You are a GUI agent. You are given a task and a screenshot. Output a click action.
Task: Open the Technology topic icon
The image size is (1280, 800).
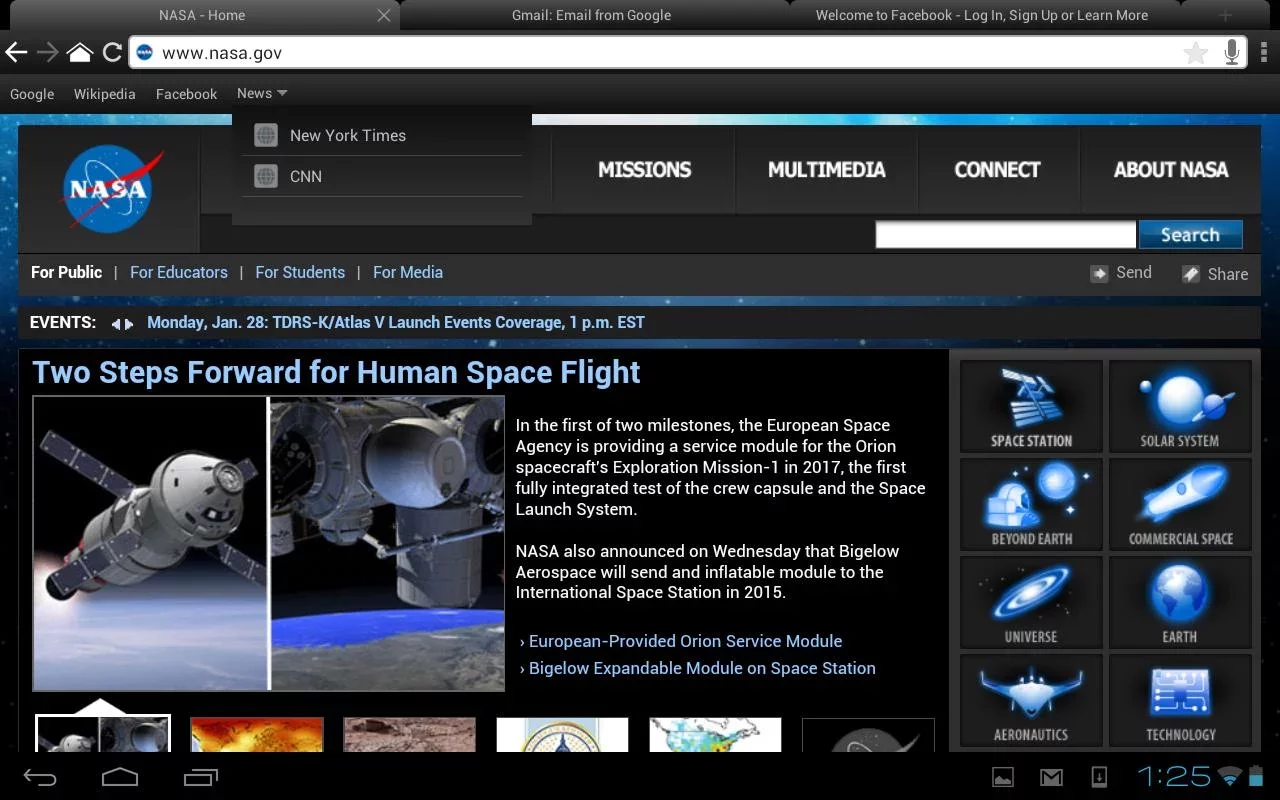1180,700
